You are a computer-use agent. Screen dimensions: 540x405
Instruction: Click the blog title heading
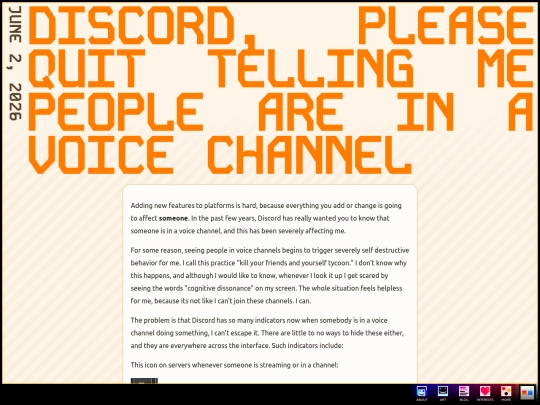tap(281, 91)
